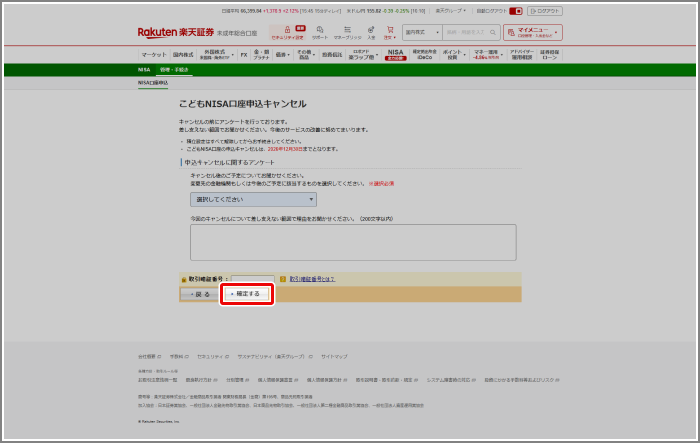The height and width of the screenshot is (443, 700).
Task: Open the company overview footer link
Action: click(149, 356)
